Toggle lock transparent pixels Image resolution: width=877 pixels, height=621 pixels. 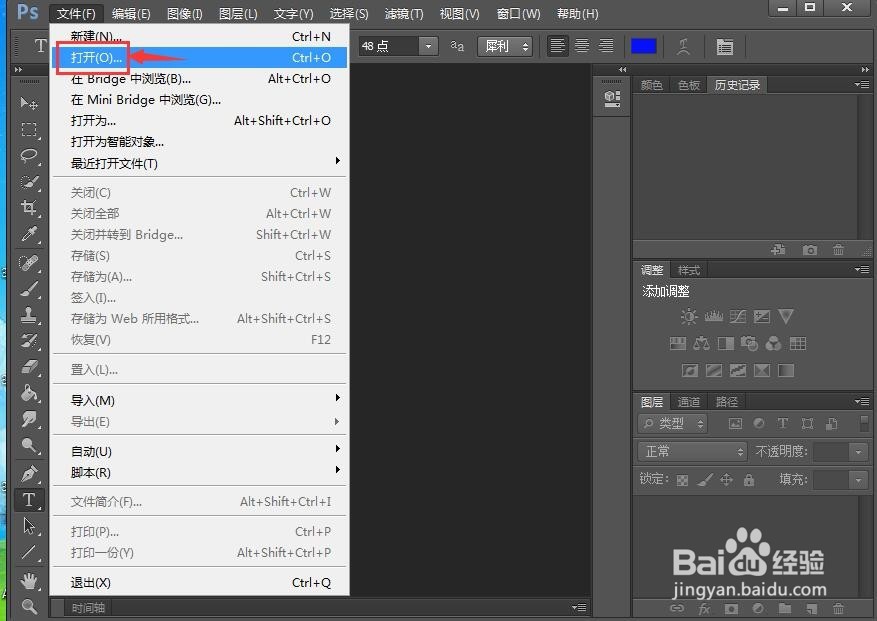click(x=682, y=480)
